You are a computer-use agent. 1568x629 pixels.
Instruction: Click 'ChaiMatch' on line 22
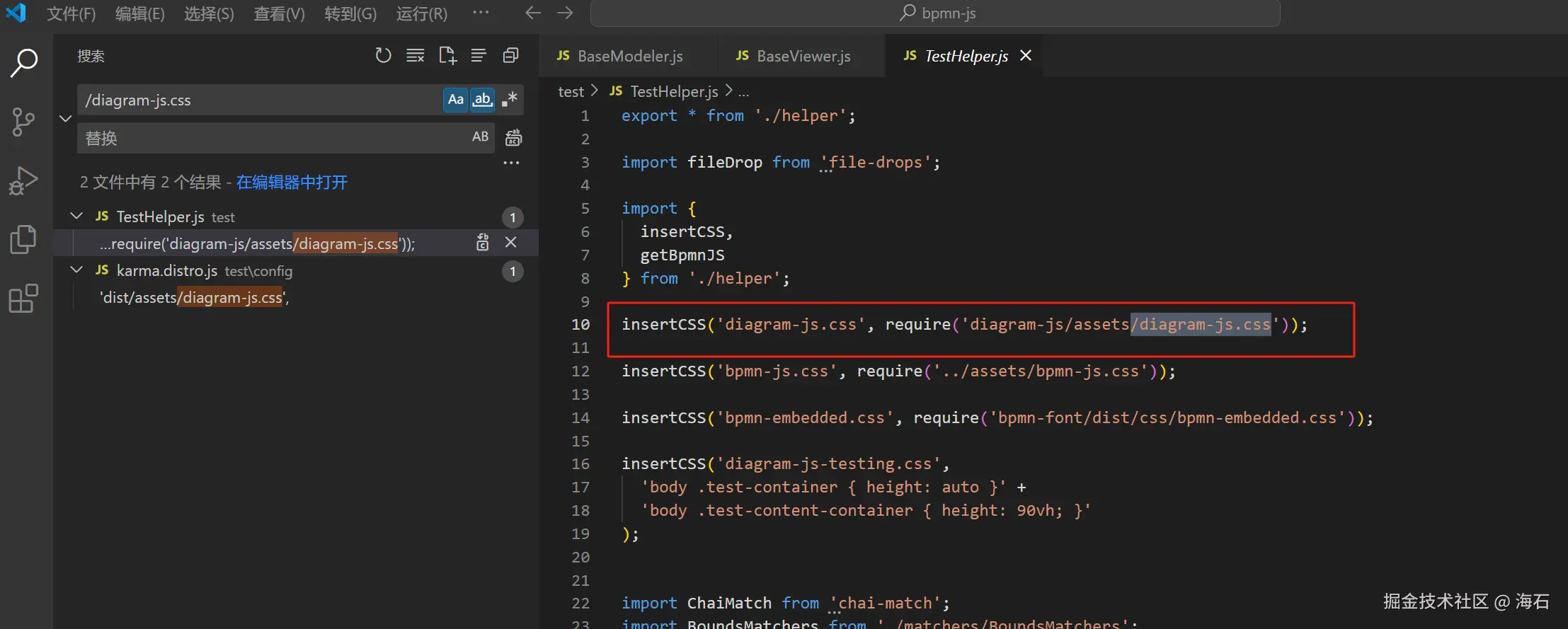click(729, 603)
